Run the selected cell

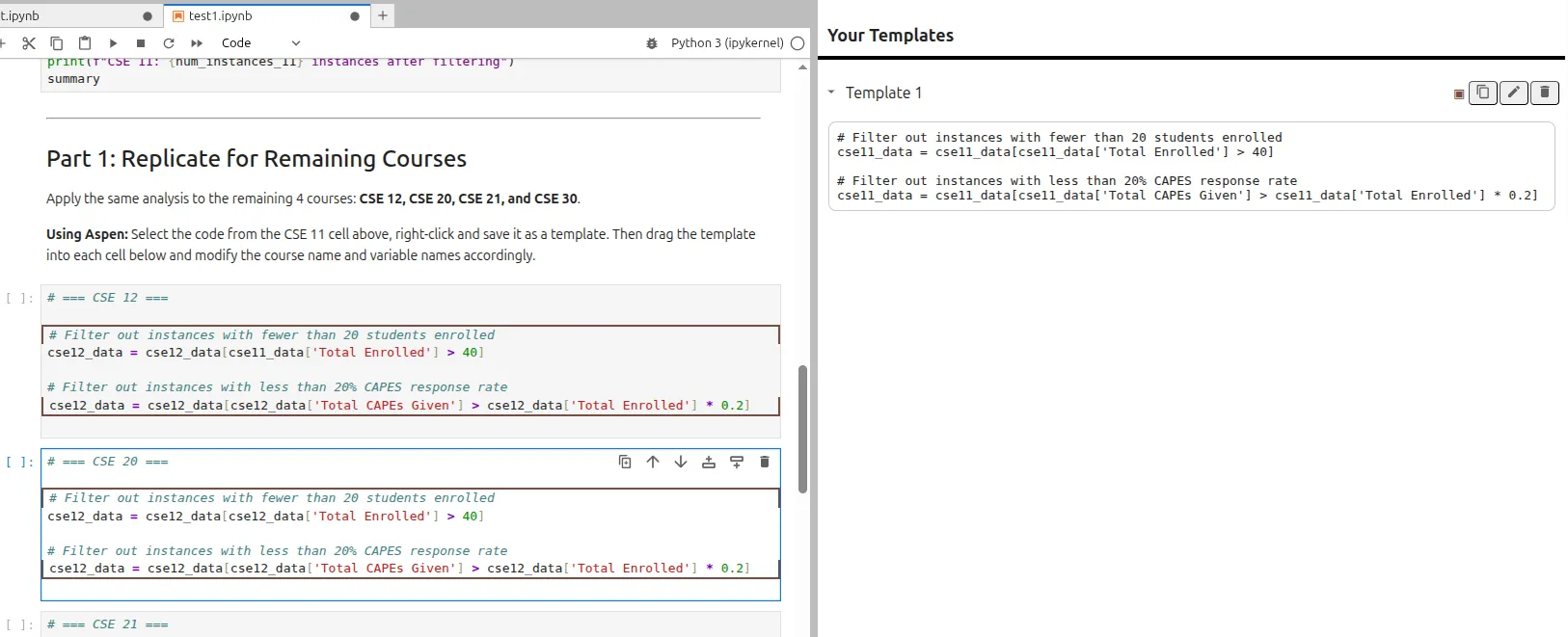(x=113, y=43)
